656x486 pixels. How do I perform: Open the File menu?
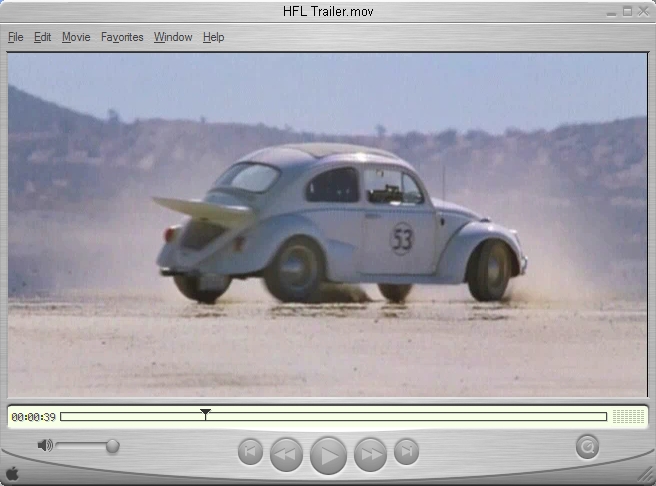coord(15,37)
